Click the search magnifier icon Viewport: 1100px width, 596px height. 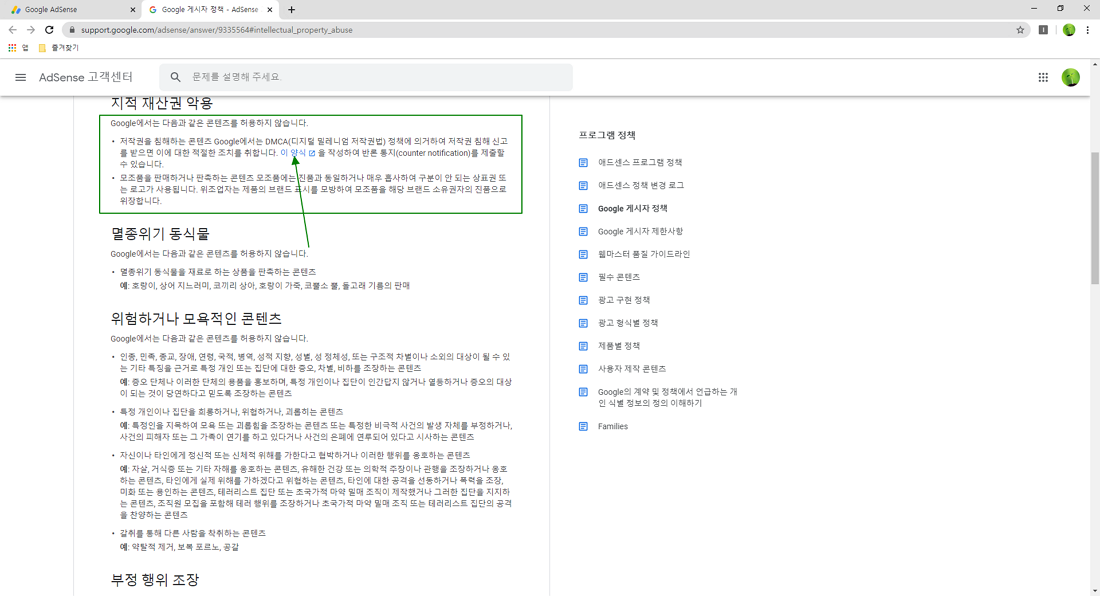(175, 77)
